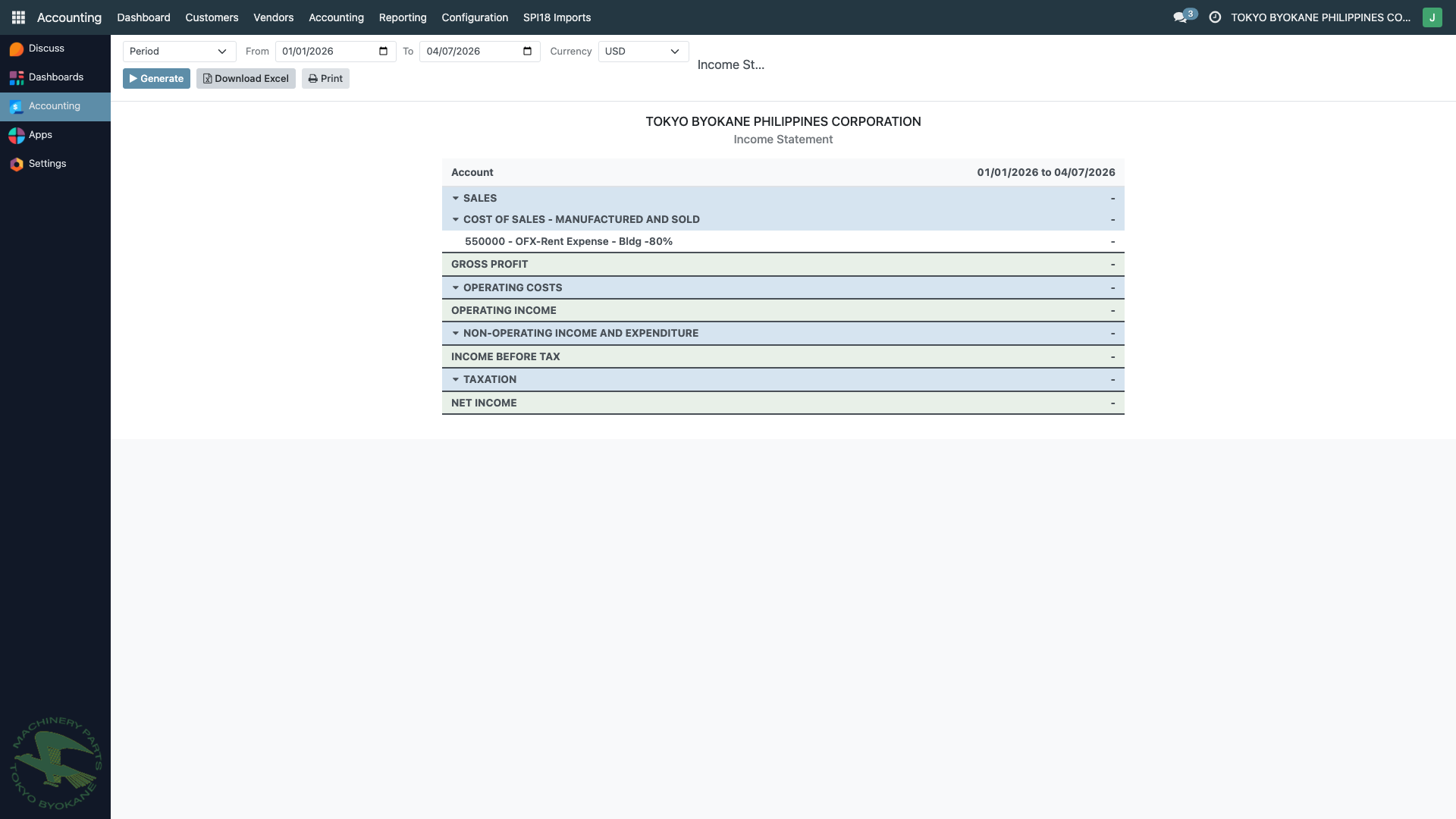Open the From date picker calendar
This screenshot has width=1456, height=819.
(x=384, y=51)
